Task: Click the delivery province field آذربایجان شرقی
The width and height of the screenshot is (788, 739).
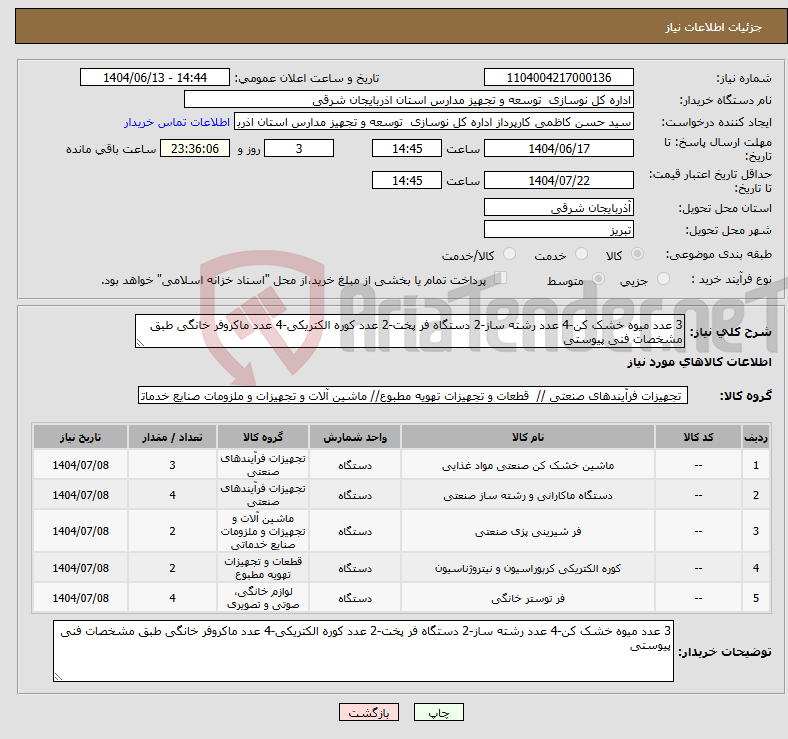Action: click(558, 207)
